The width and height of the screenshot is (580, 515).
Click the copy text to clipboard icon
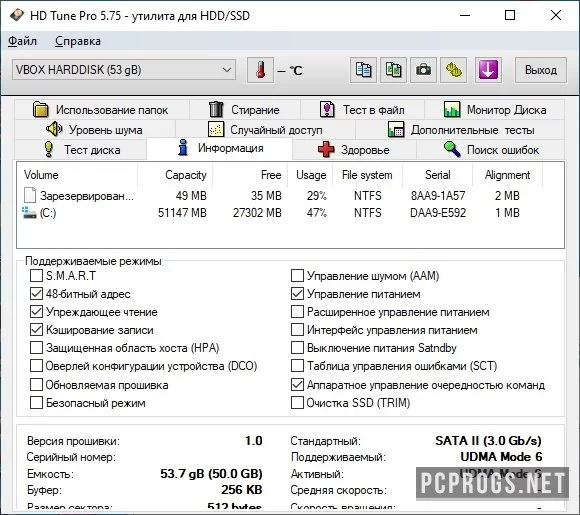tap(363, 70)
